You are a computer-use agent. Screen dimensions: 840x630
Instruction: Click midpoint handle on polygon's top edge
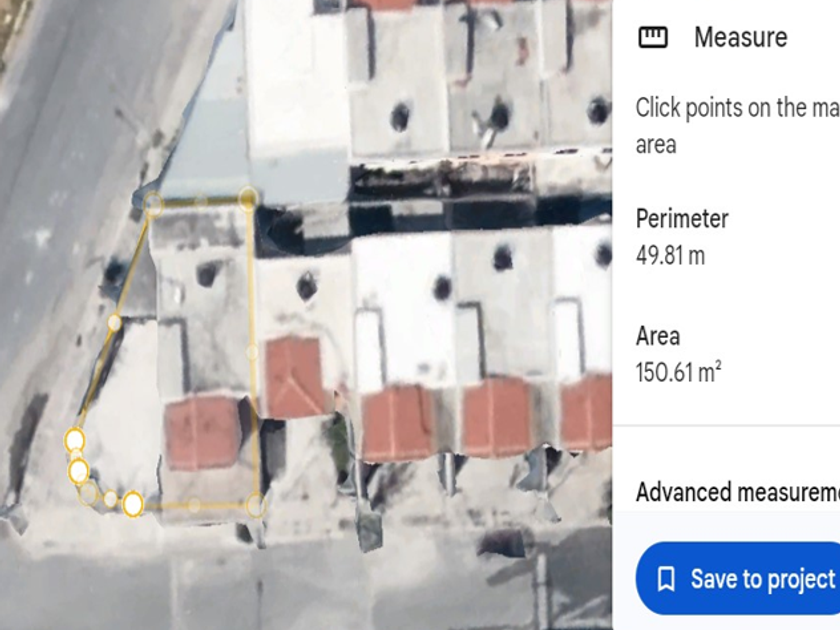[x=200, y=201]
